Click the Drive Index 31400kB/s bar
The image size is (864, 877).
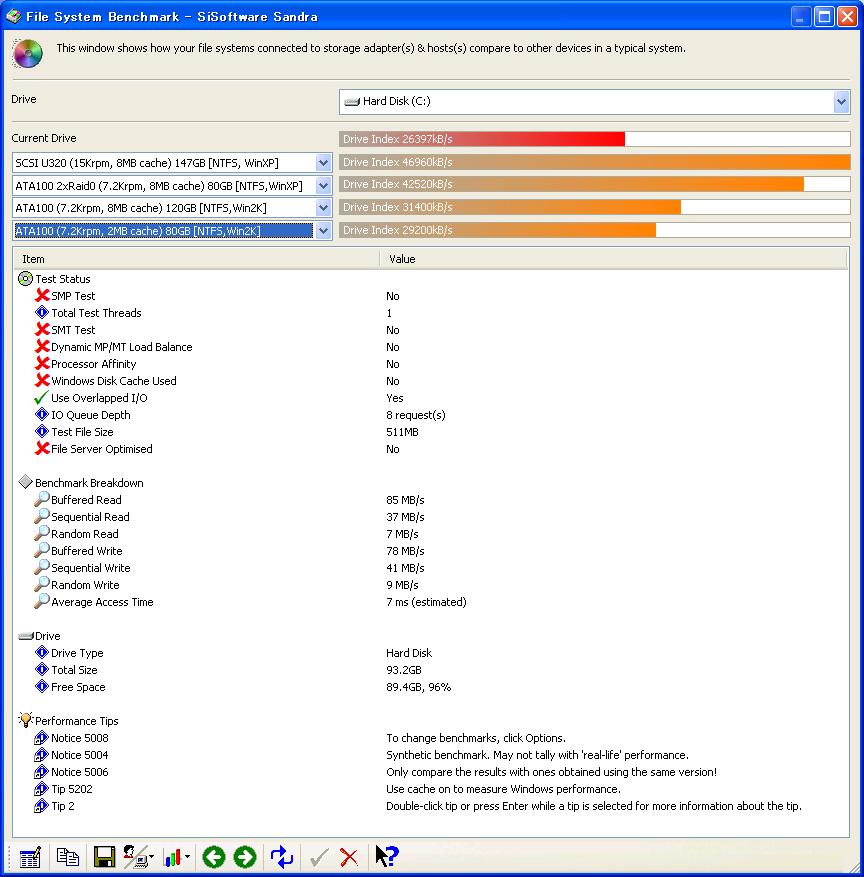point(594,207)
